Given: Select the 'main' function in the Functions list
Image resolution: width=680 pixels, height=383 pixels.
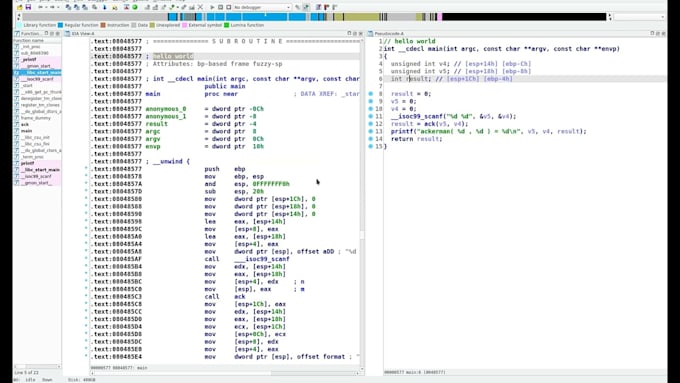Looking at the screenshot, I should (26, 131).
